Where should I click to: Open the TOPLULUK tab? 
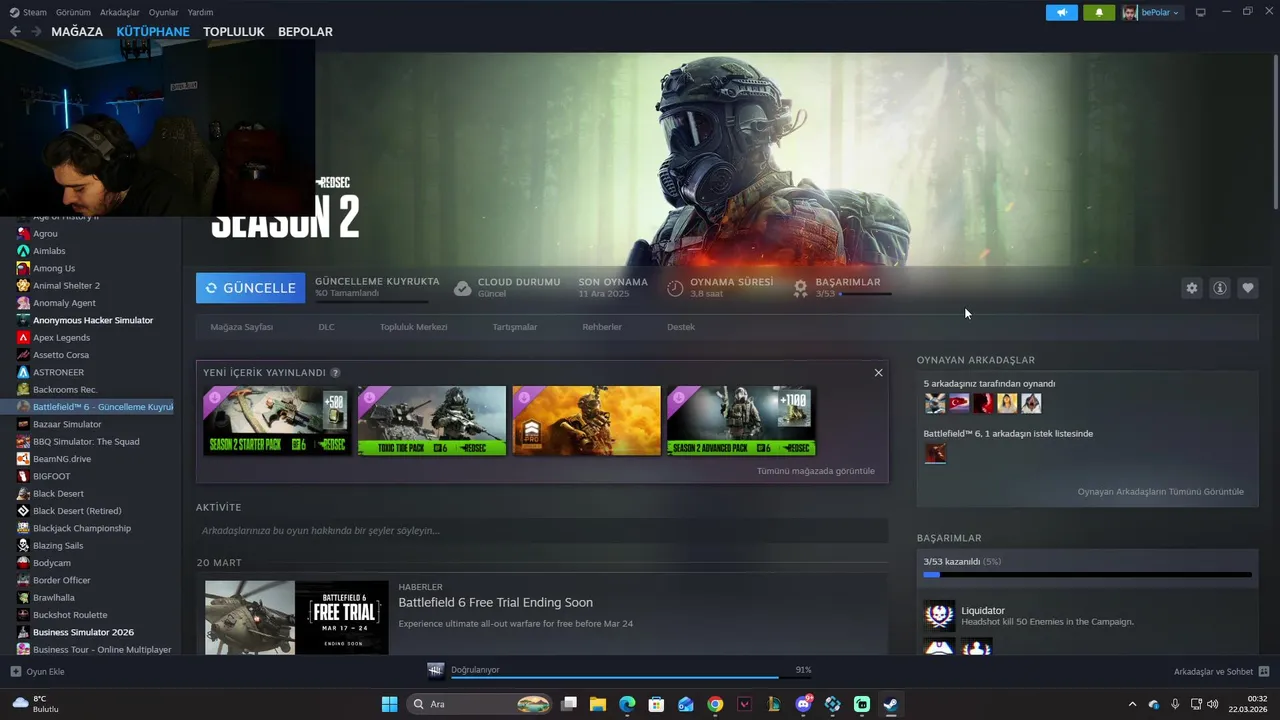(x=234, y=31)
